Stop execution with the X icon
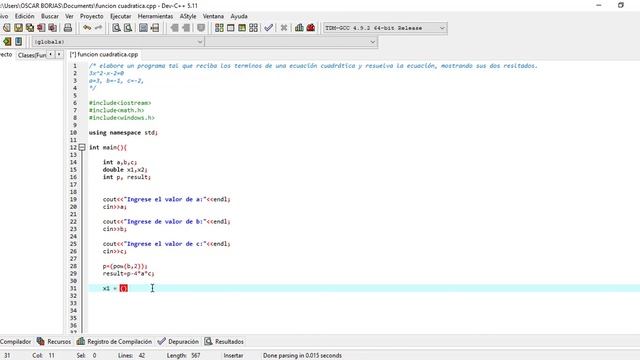Screen dimensions: 640x360 pos(284,28)
